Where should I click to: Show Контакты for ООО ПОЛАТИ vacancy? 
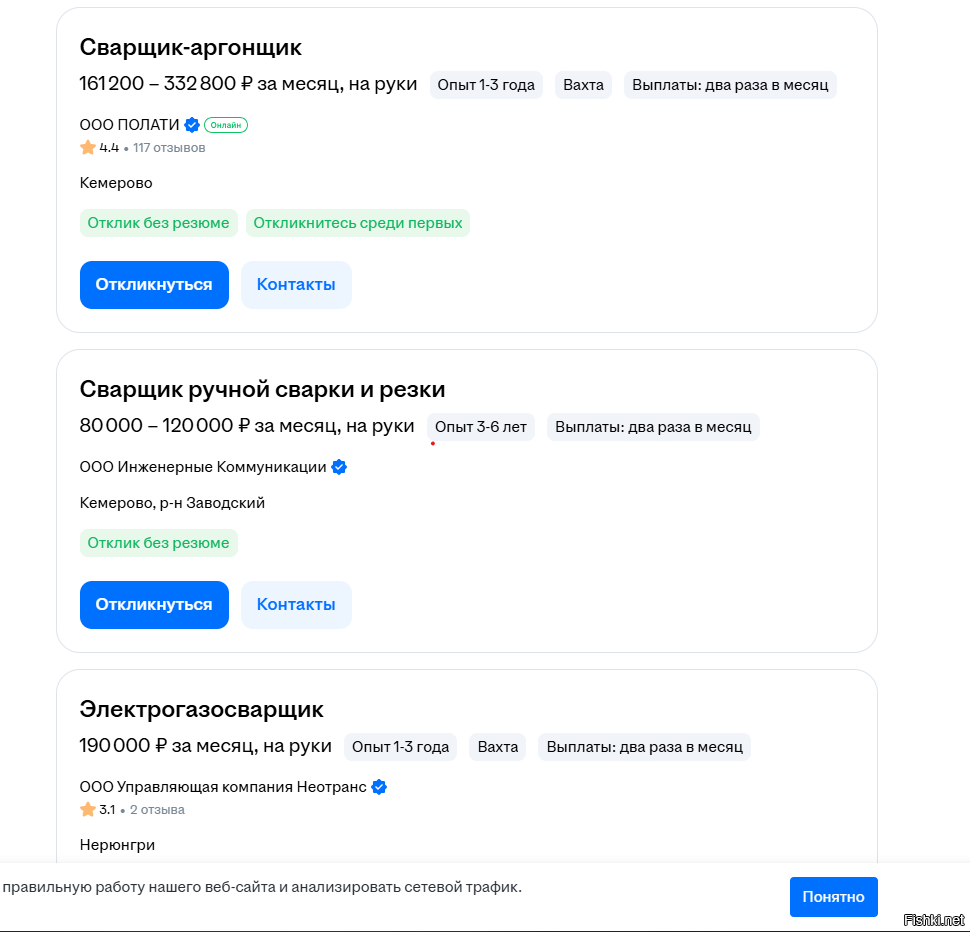pyautogui.click(x=296, y=285)
